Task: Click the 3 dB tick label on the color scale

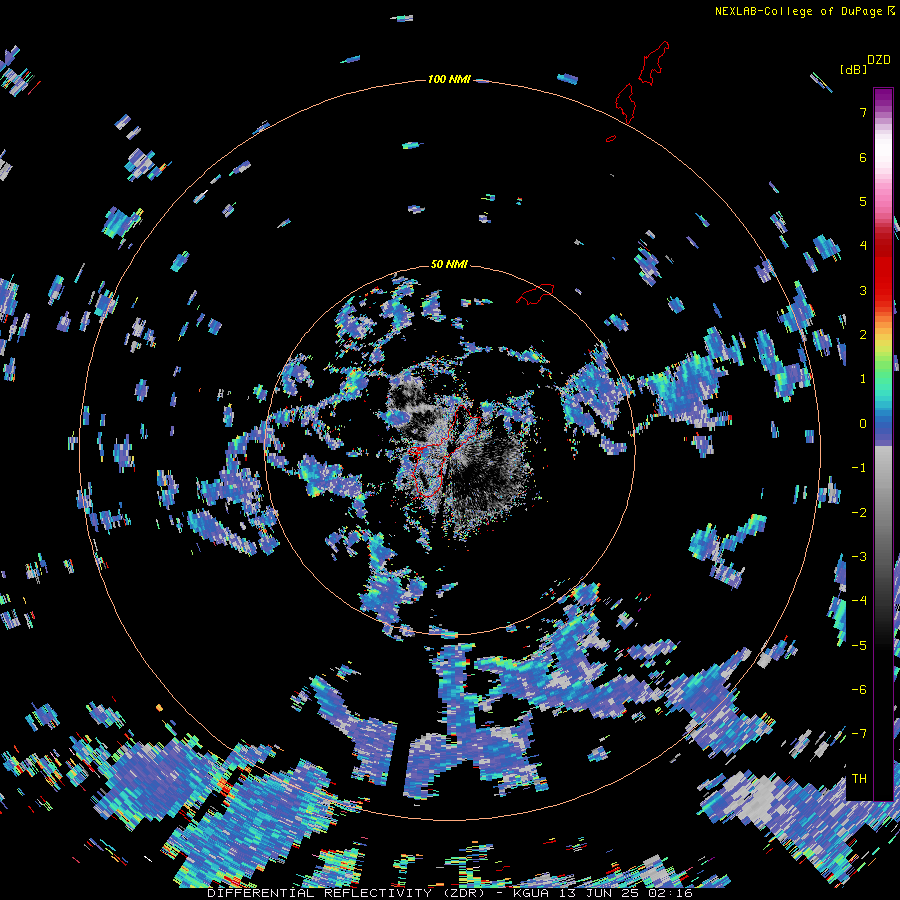Action: pyautogui.click(x=863, y=290)
